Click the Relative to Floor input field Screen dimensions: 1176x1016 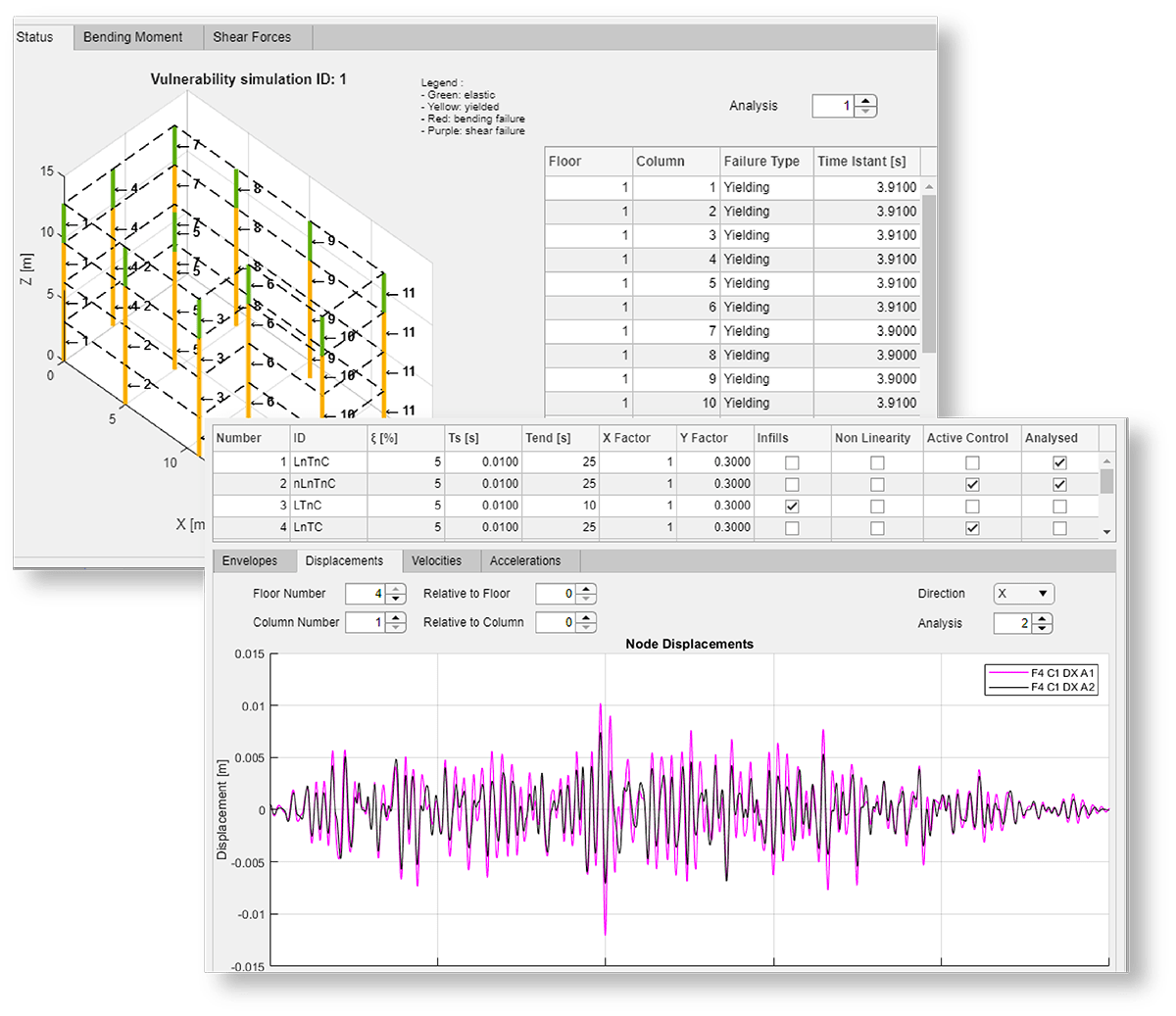pos(556,594)
